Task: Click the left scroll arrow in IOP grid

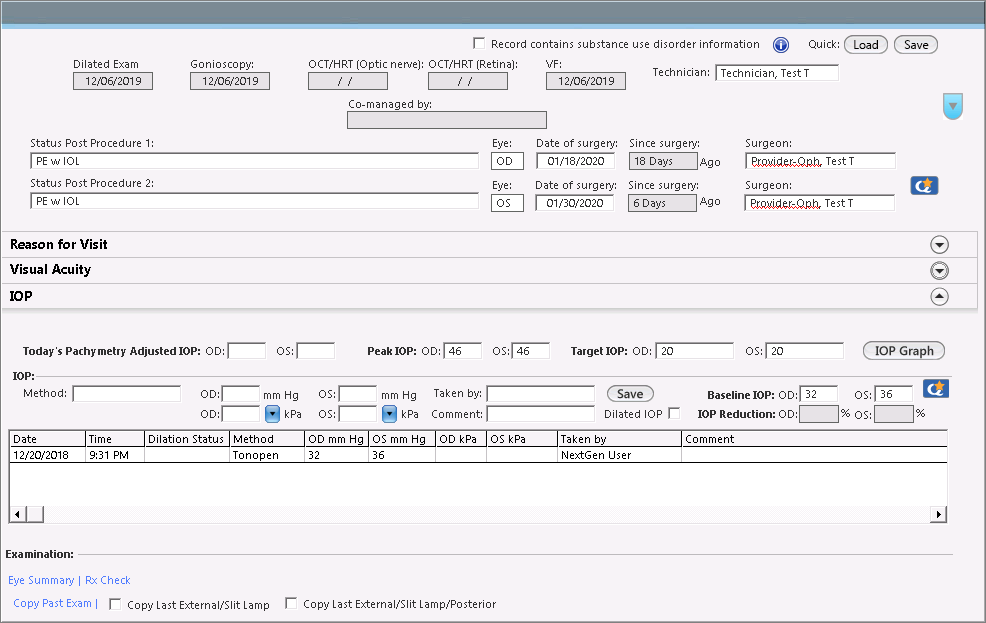Action: coord(17,514)
